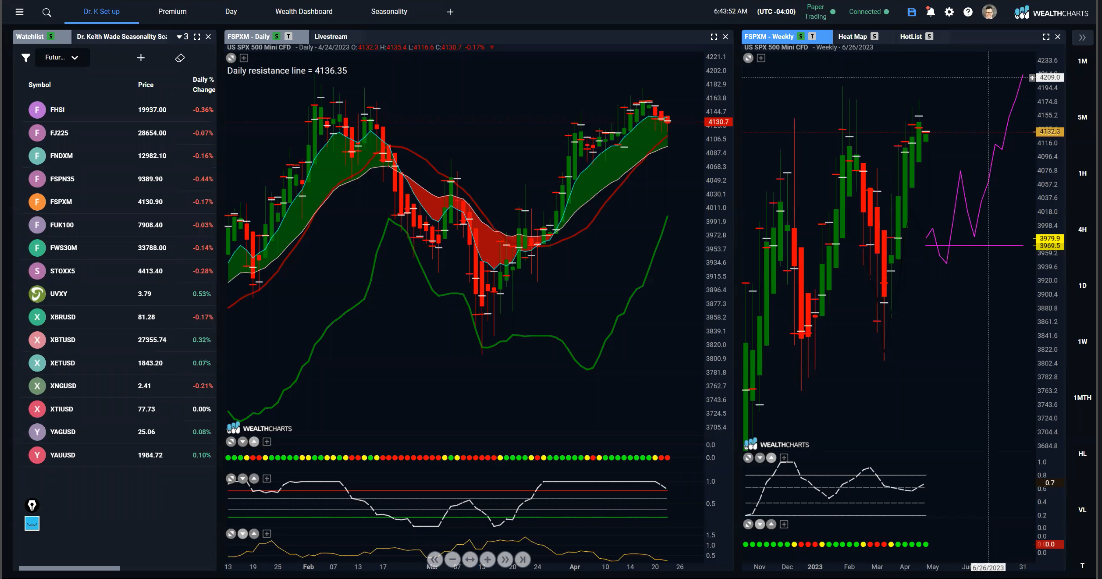This screenshot has width=1102, height=579.
Task: Switch to the Livestream tab
Action: (330, 37)
